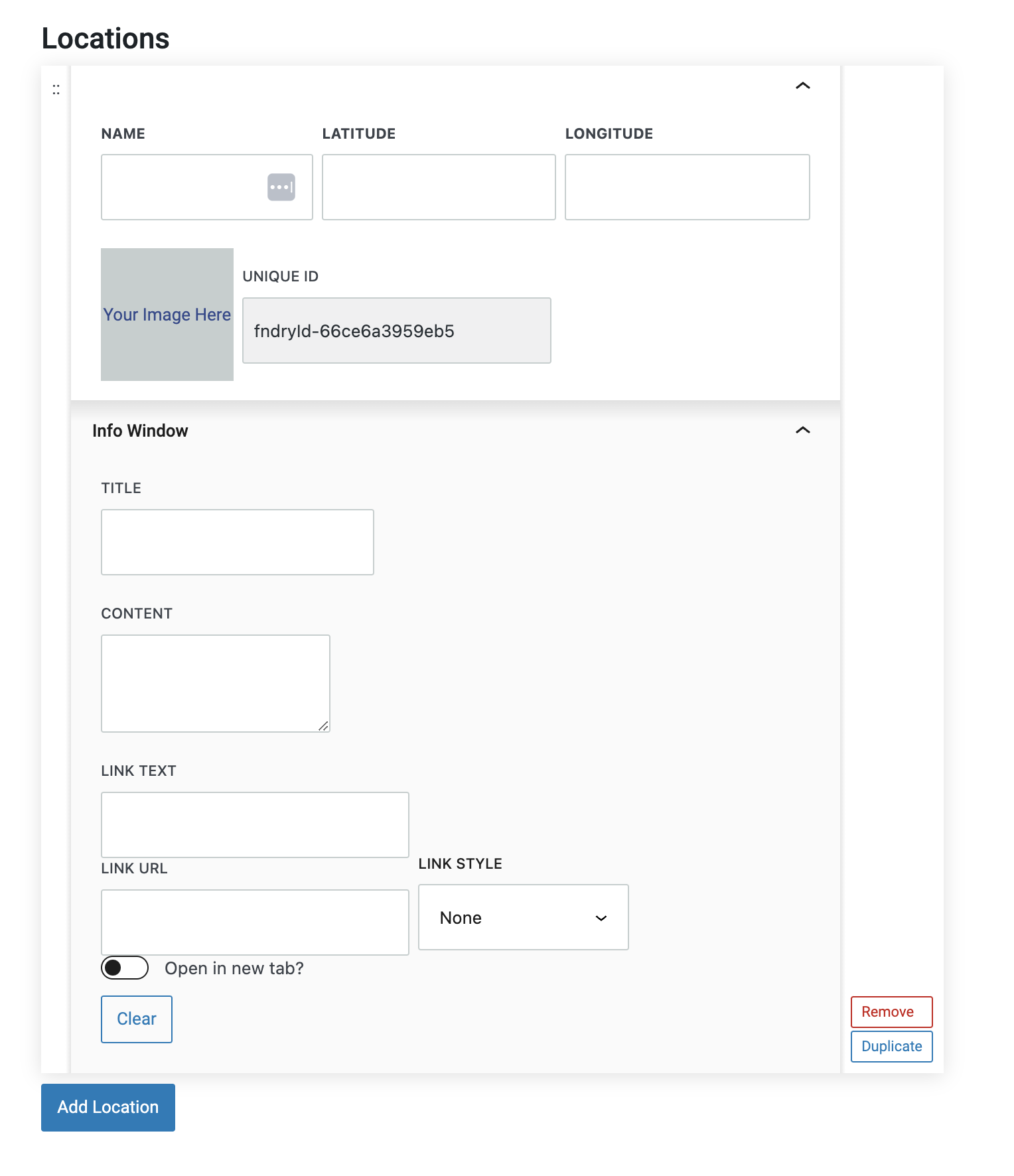Click the autofill icon in Name field
Screen dimensions: 1014x1176
pyautogui.click(x=281, y=187)
